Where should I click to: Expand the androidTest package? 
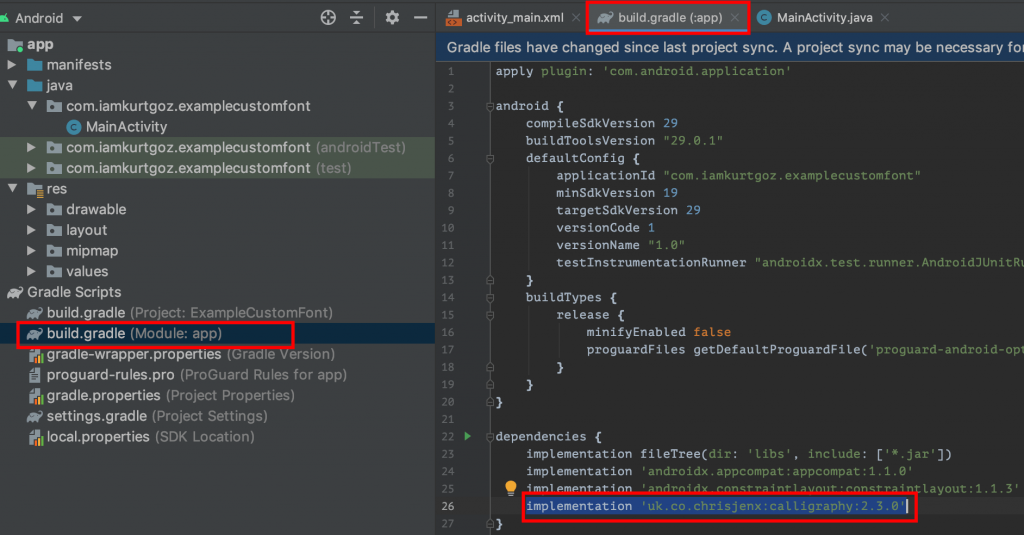[31, 148]
